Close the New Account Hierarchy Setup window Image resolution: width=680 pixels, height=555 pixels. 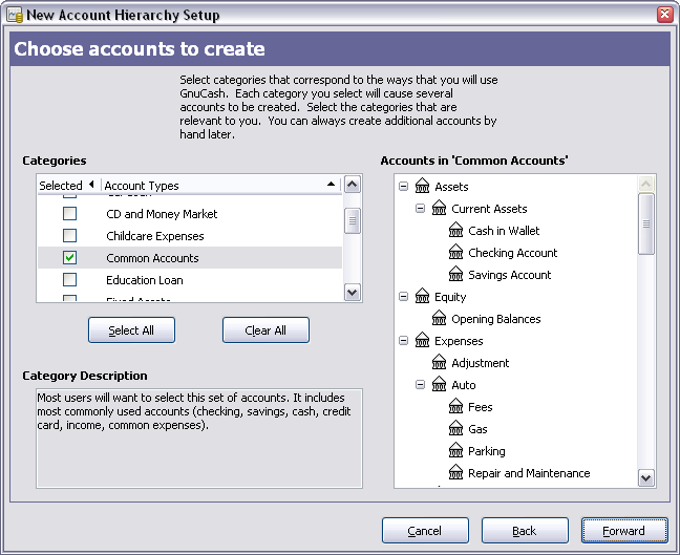click(665, 15)
